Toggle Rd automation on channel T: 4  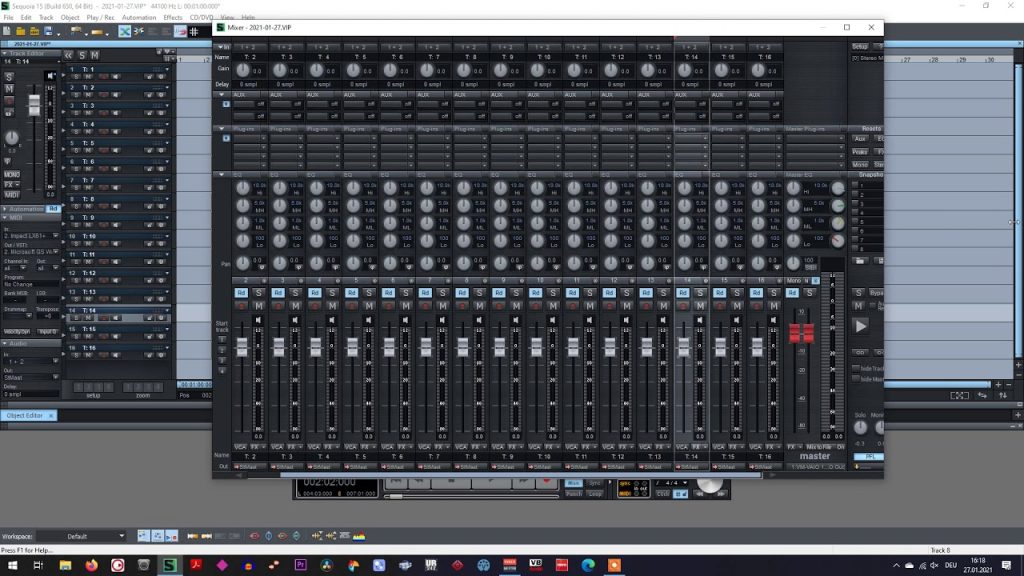click(315, 293)
